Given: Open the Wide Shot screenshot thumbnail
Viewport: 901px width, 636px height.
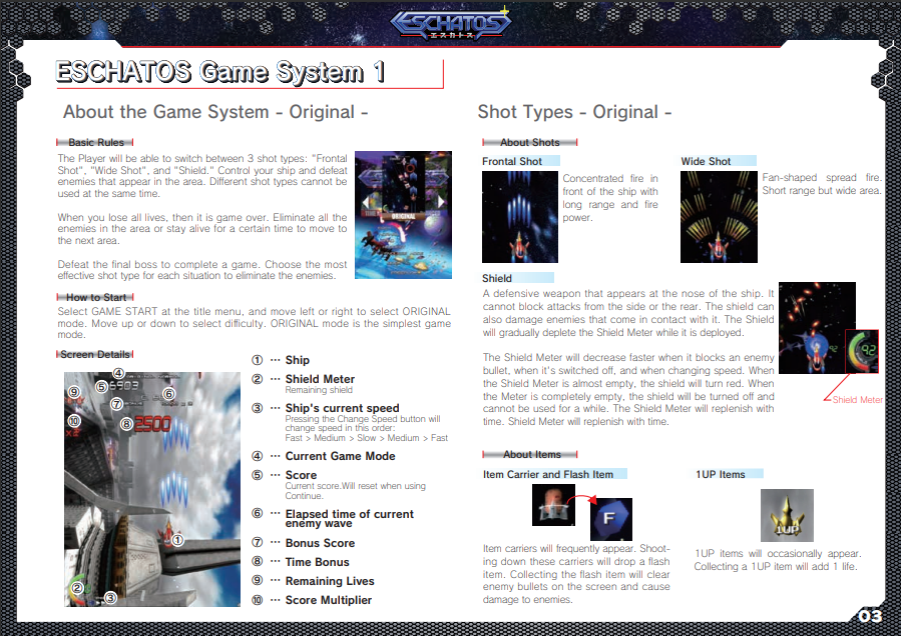Looking at the screenshot, I should click(x=719, y=217).
